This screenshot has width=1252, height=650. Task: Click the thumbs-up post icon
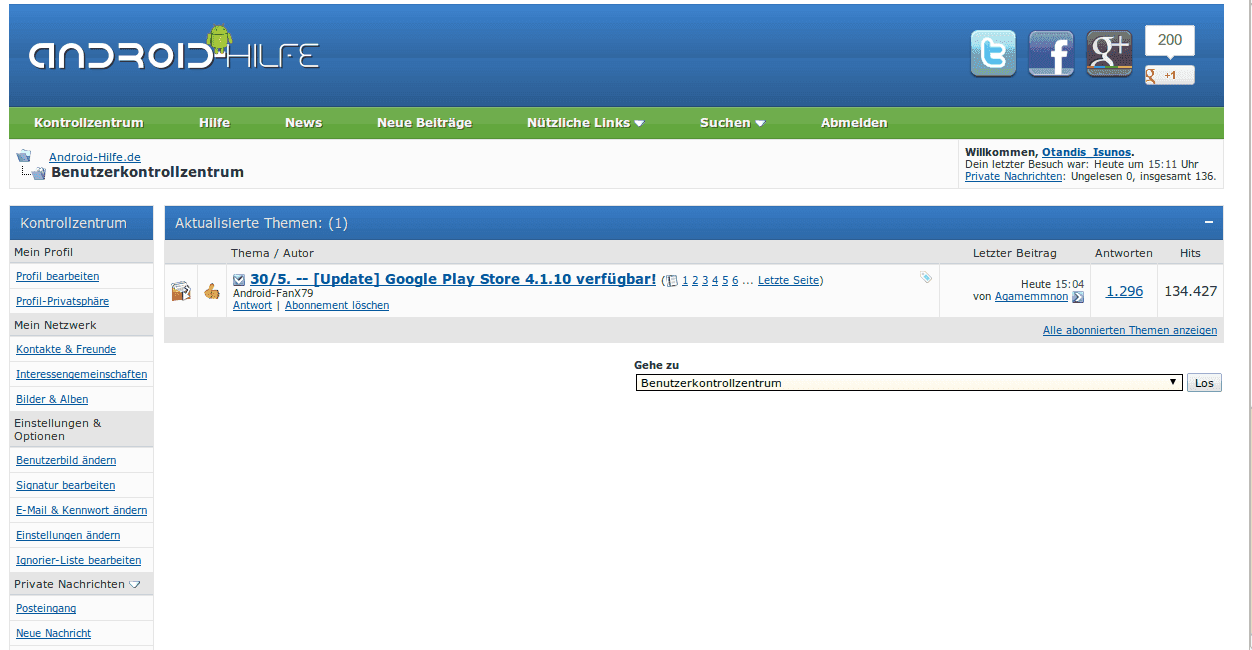(x=212, y=291)
